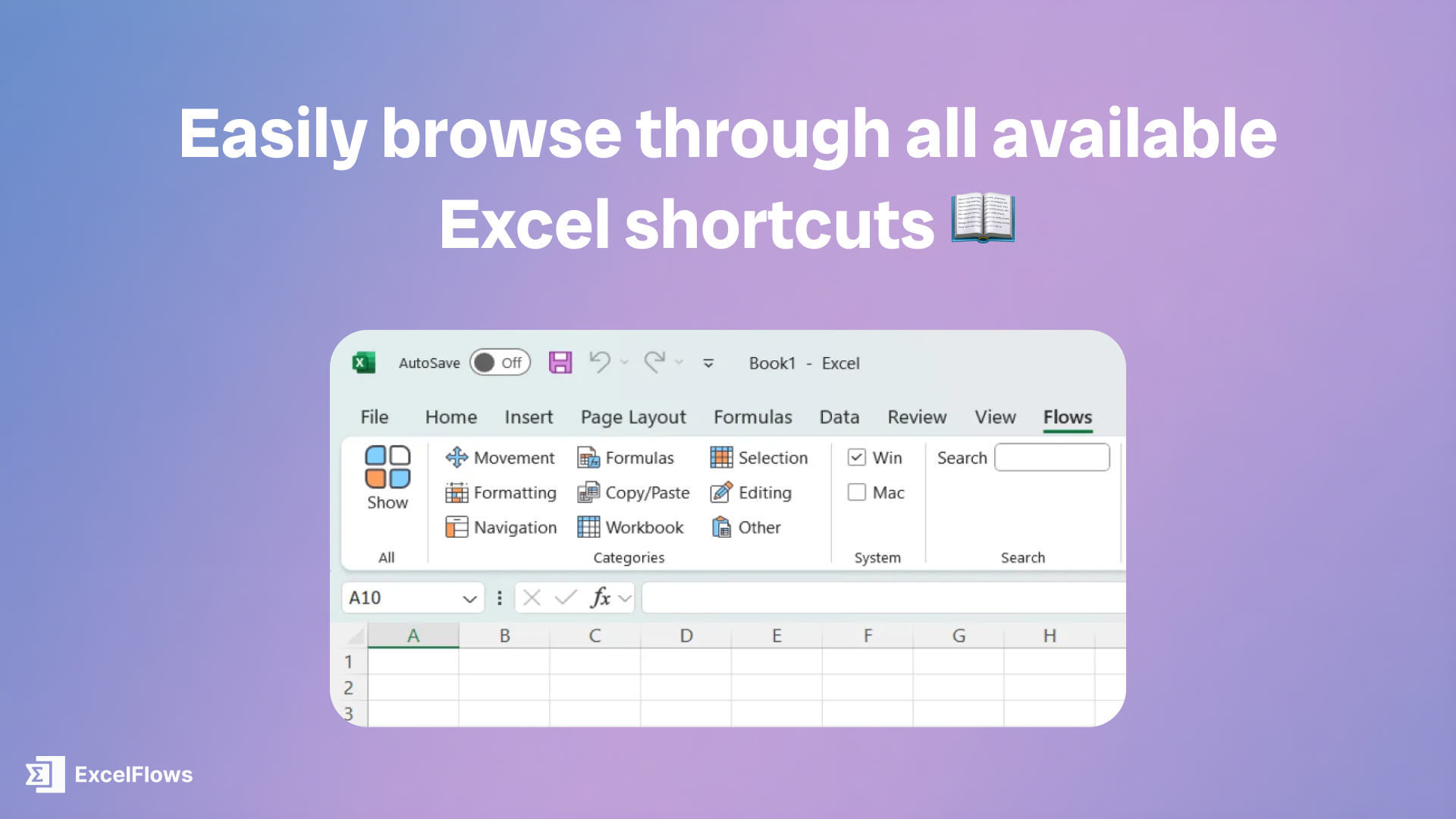Screen dimensions: 1456x819
Task: Select row 2 header
Action: pos(350,688)
